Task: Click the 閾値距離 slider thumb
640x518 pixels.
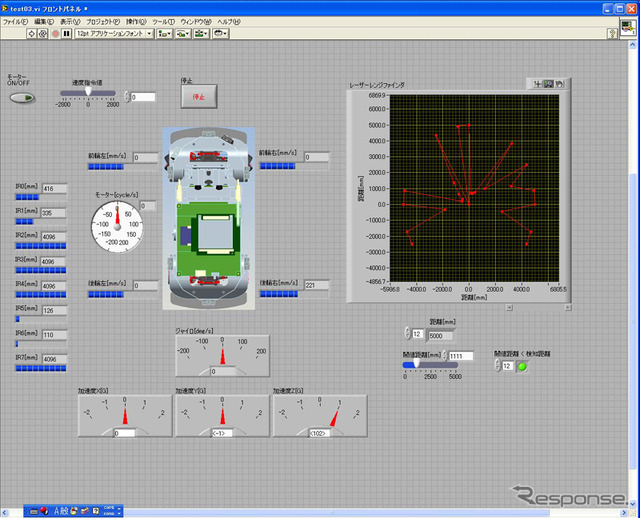Action: pos(416,362)
